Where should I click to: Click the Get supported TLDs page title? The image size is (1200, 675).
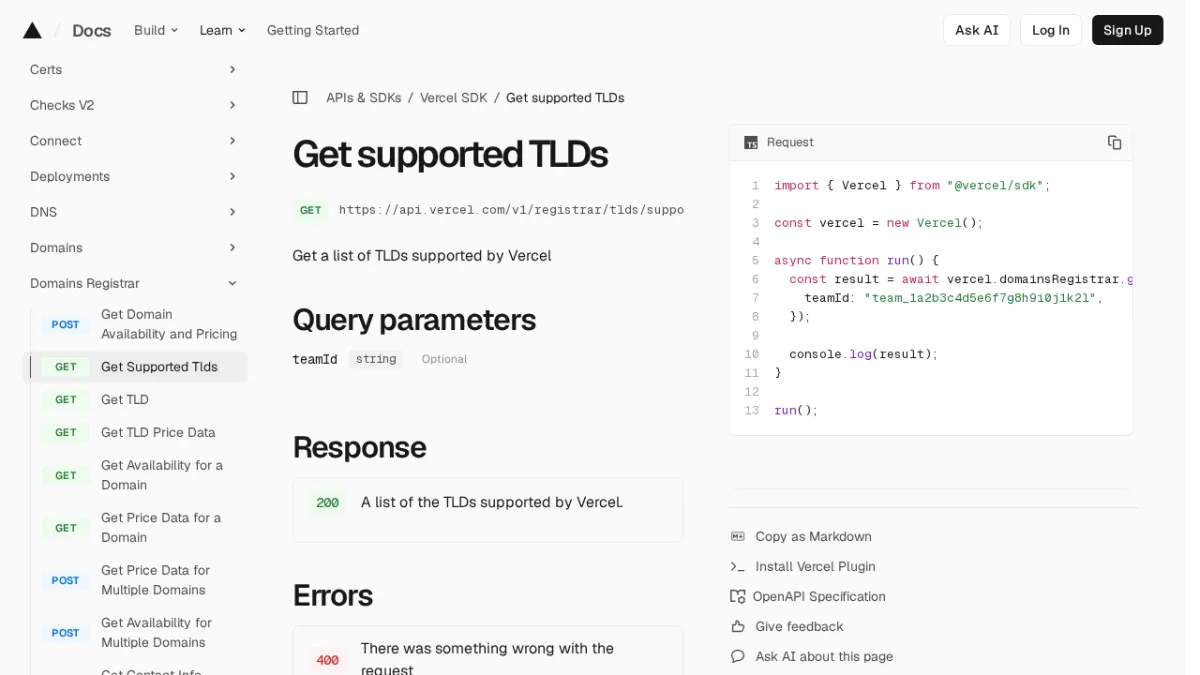coord(450,154)
